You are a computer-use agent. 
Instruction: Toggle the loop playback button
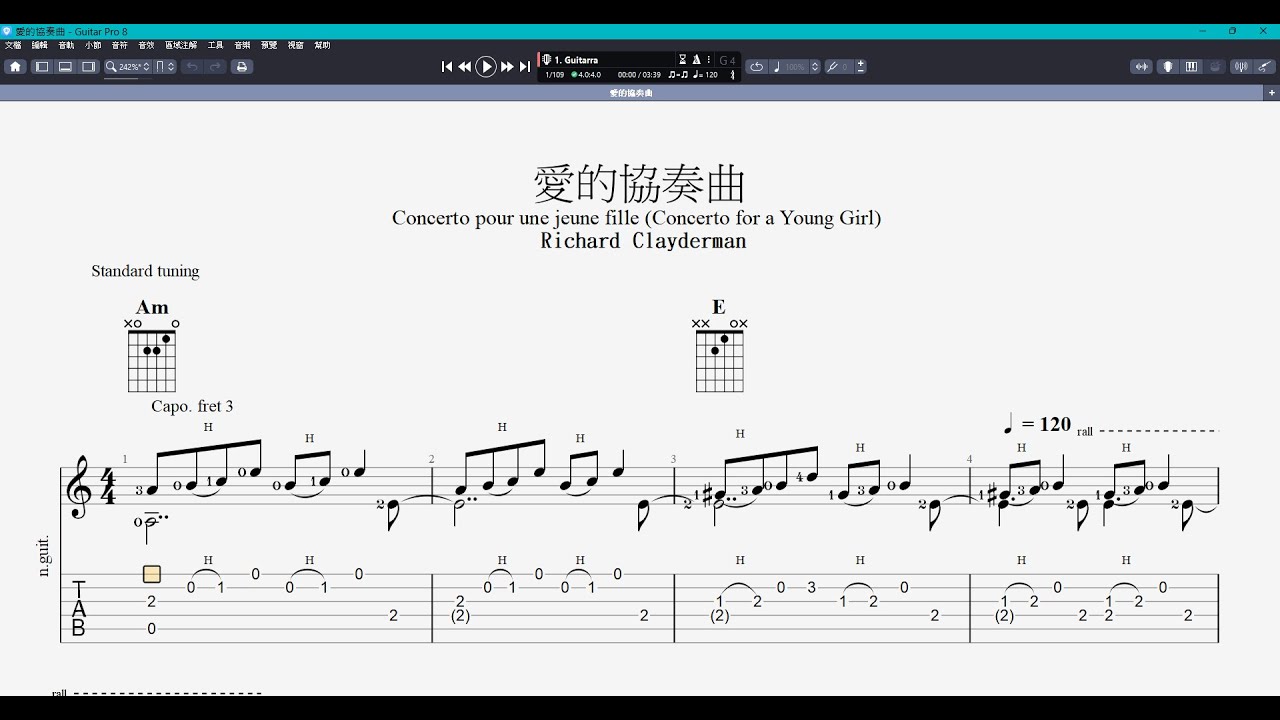click(757, 67)
